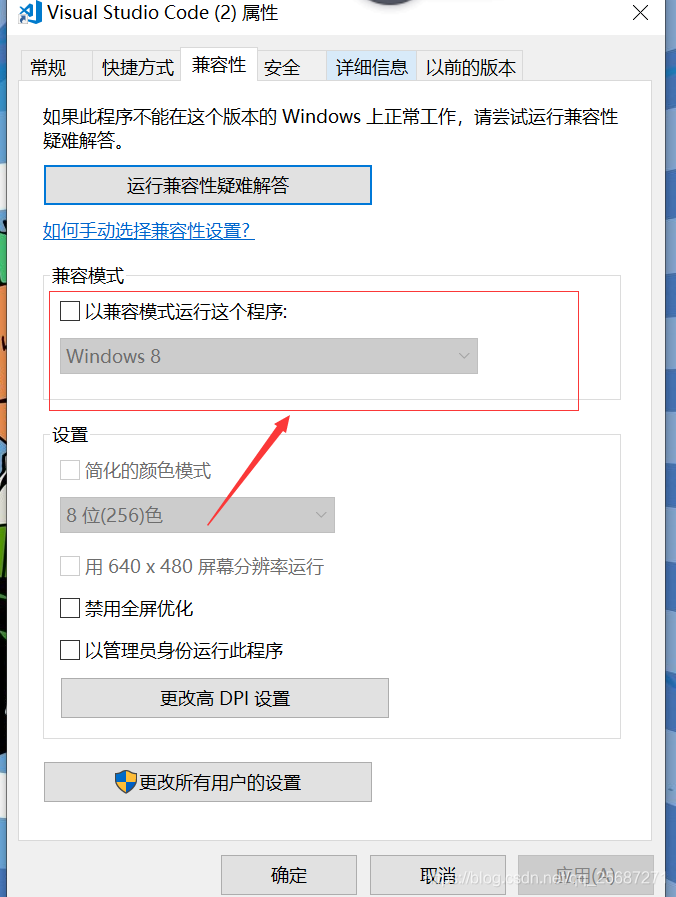Cancel the dialog with 取消

[438, 875]
